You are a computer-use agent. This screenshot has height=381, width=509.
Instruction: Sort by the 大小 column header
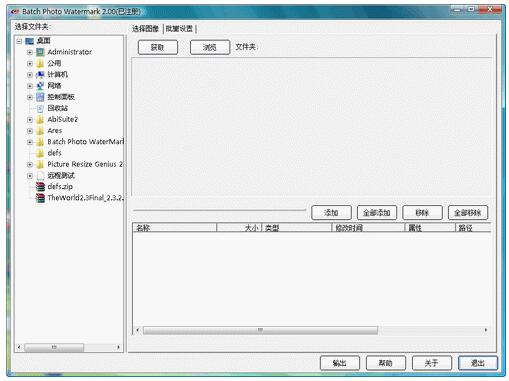[239, 228]
